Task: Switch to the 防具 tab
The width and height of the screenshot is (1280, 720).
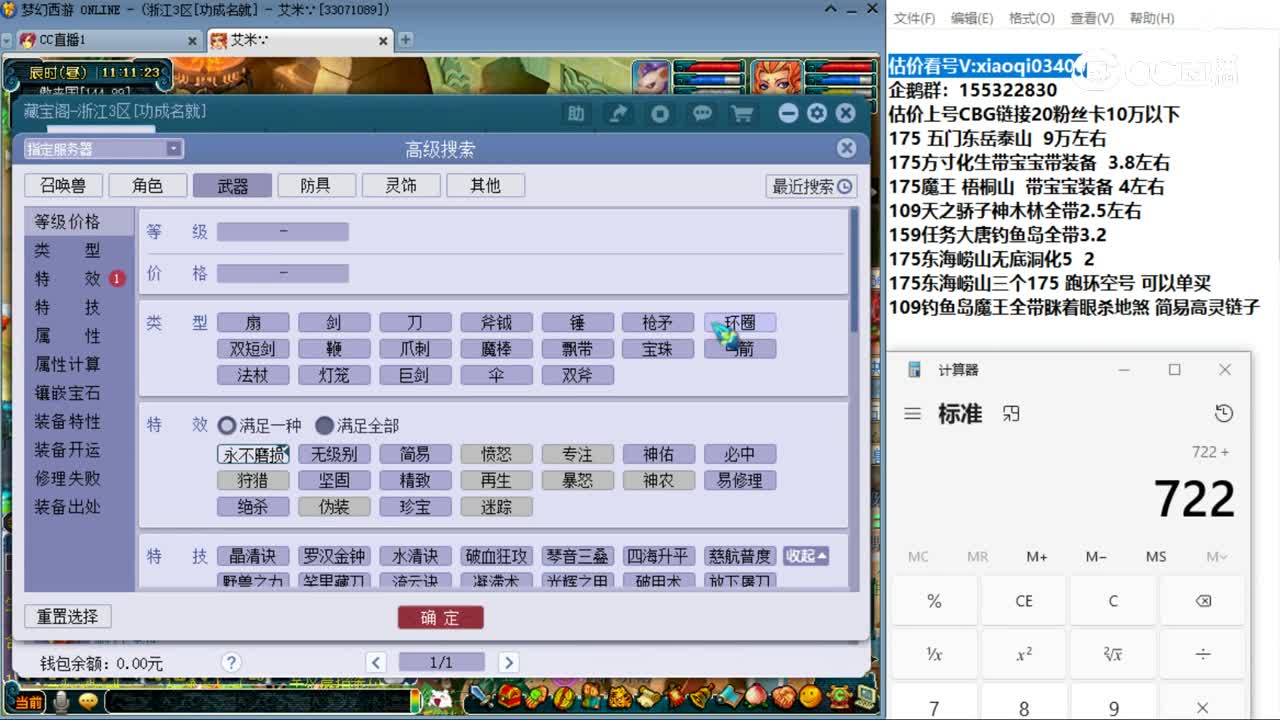Action: (316, 185)
